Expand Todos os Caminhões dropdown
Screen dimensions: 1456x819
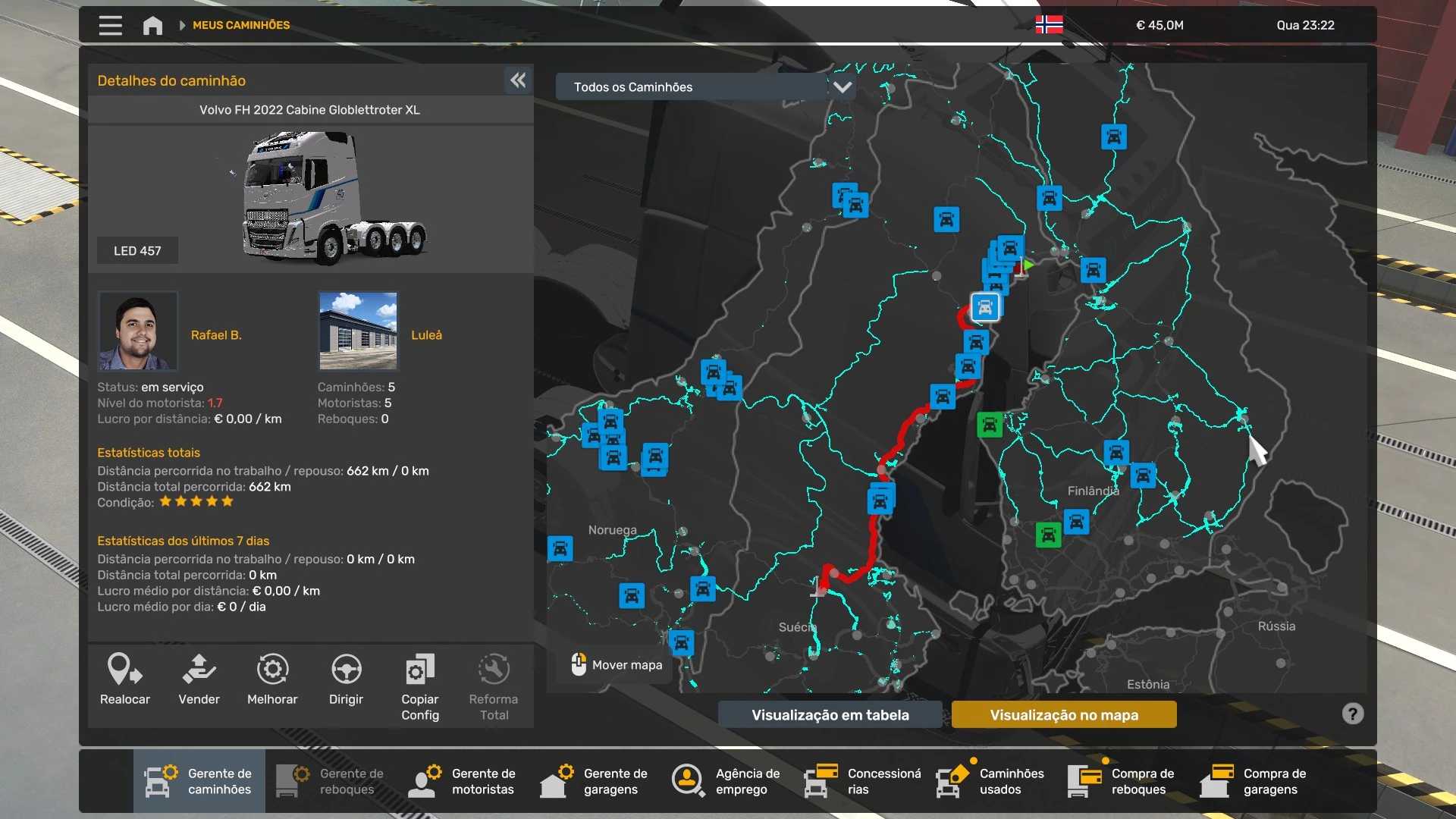(842, 87)
